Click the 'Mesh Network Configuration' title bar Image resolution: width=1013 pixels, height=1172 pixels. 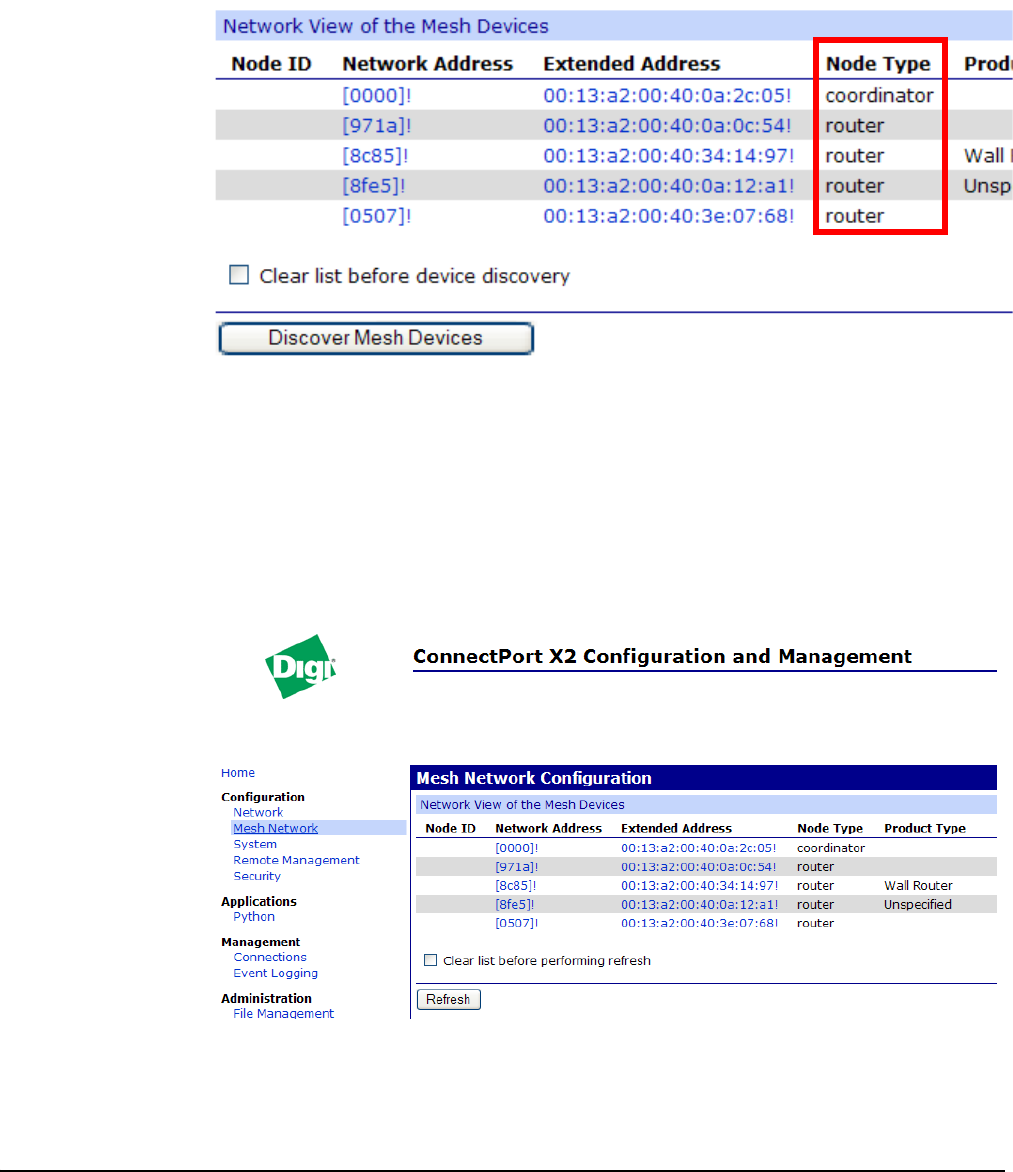(703, 777)
